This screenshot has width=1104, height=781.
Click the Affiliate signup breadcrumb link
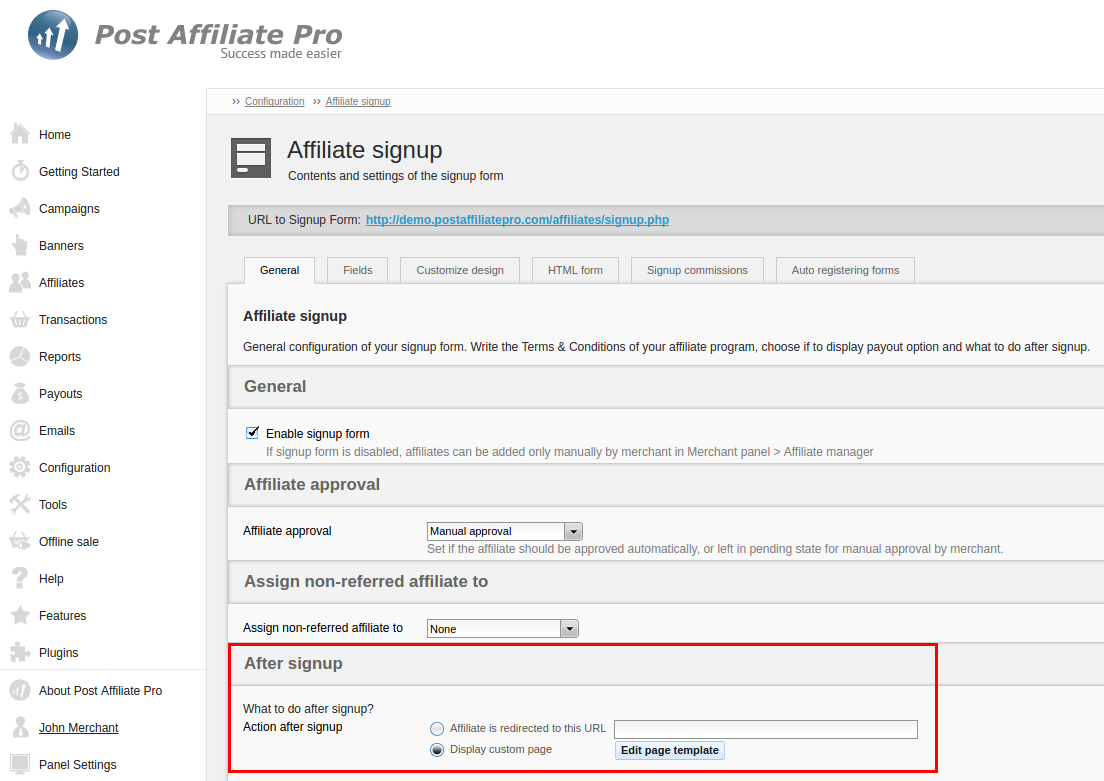[x=358, y=101]
